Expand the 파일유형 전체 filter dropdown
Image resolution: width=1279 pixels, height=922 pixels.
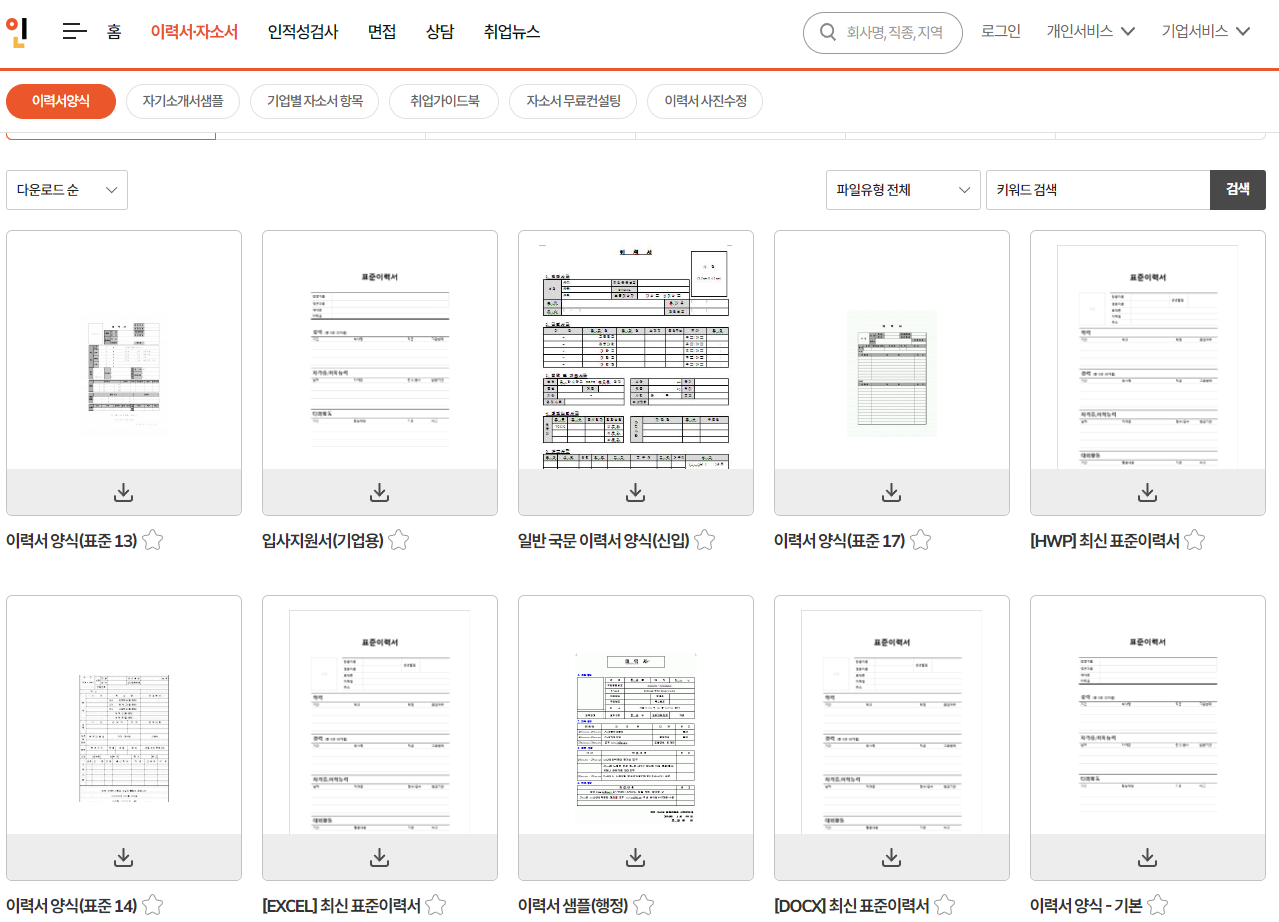[902, 189]
